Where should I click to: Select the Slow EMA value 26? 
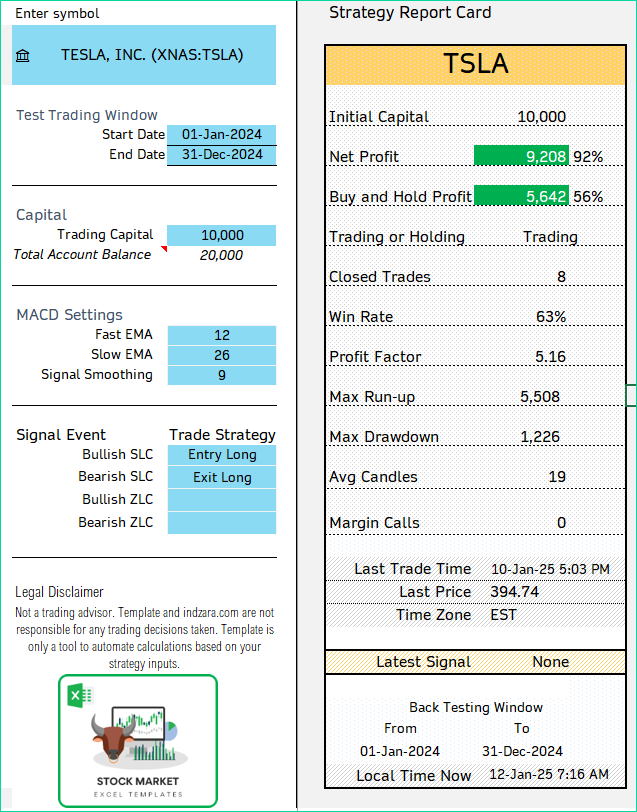[x=222, y=355]
